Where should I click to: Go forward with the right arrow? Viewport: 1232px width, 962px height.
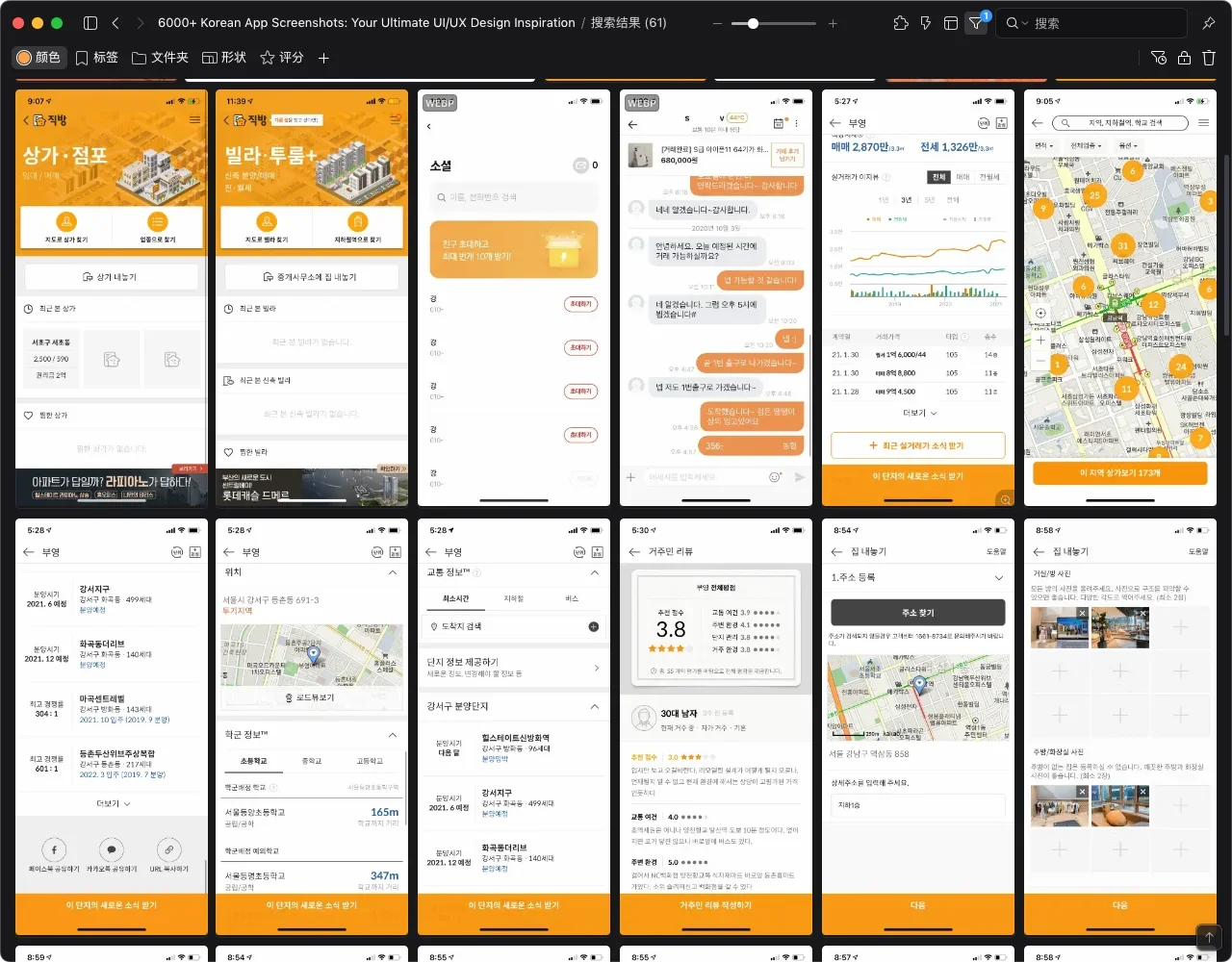[x=141, y=23]
